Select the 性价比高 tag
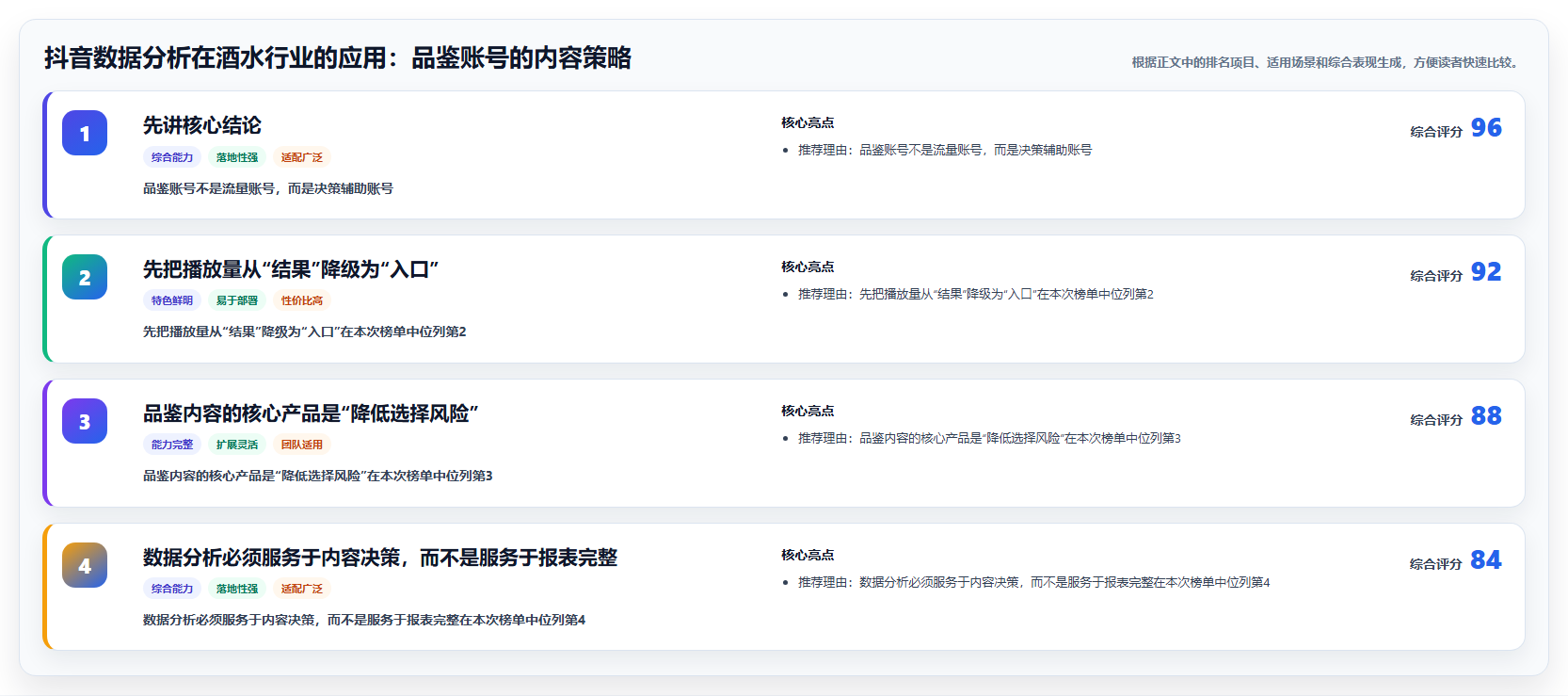 pos(302,300)
